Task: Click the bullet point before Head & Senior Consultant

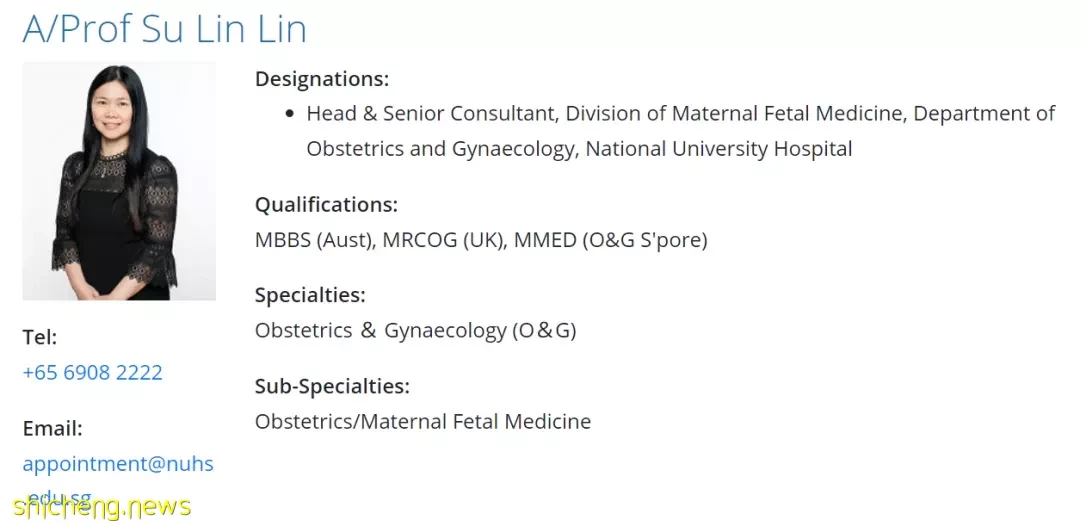Action: click(289, 114)
